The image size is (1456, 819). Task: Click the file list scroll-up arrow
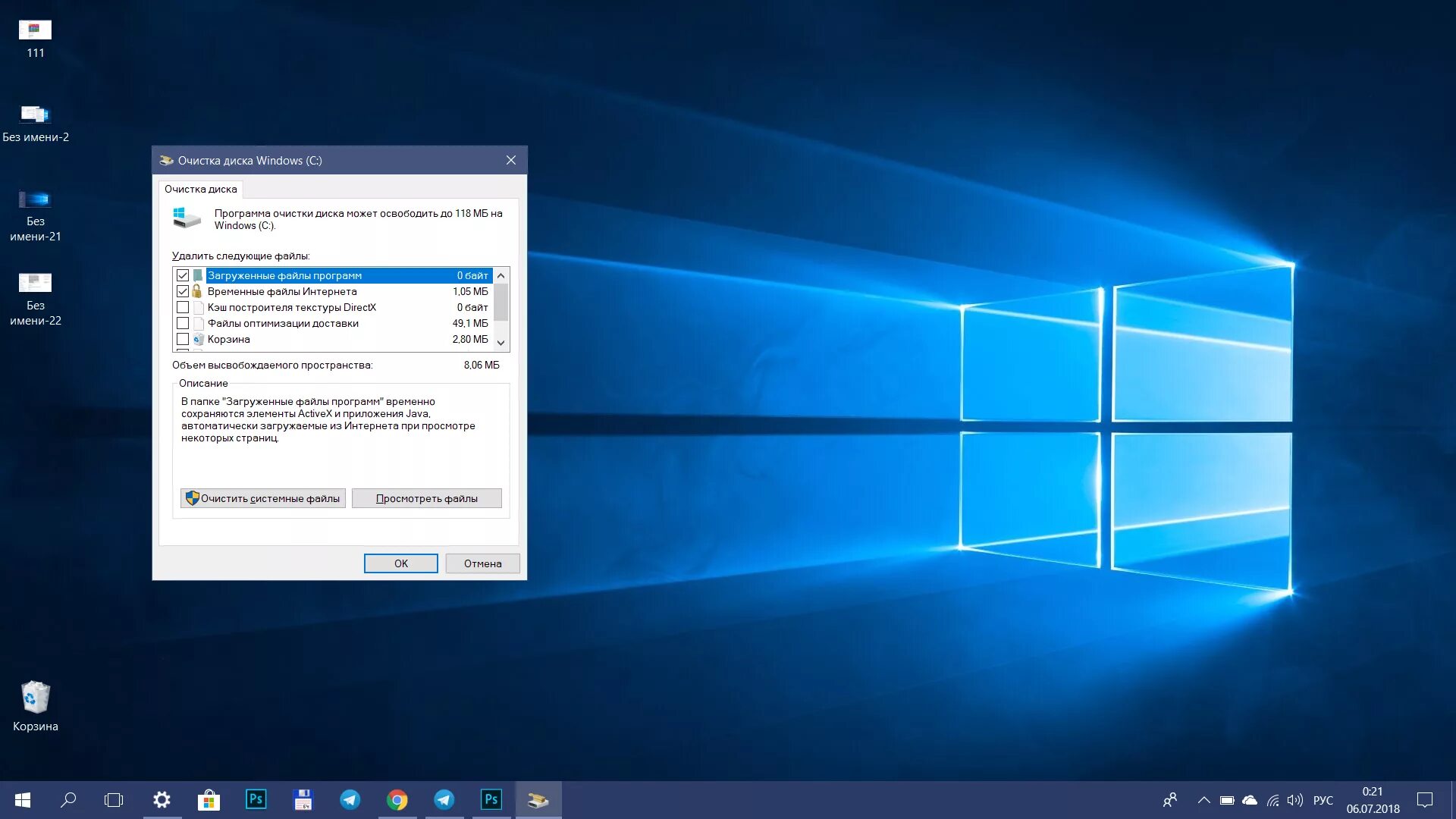(500, 276)
